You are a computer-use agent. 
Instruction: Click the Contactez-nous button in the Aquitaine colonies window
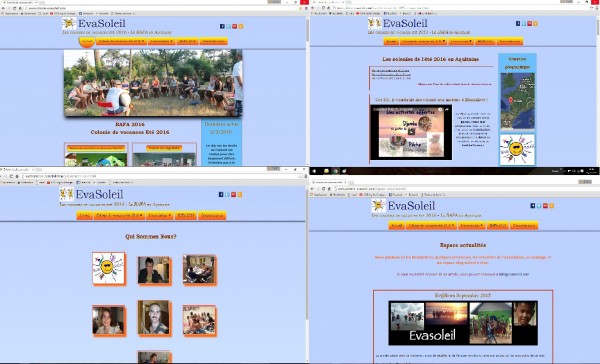pos(510,41)
